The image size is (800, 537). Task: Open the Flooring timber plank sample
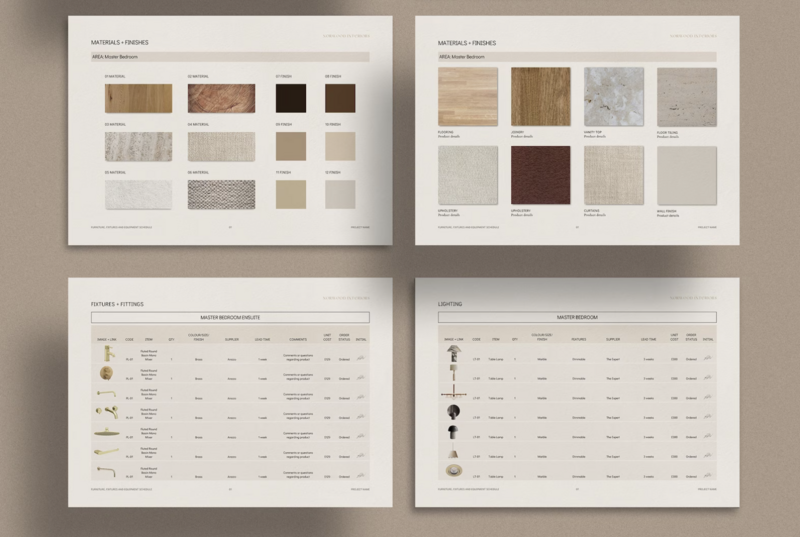pyautogui.click(x=468, y=97)
